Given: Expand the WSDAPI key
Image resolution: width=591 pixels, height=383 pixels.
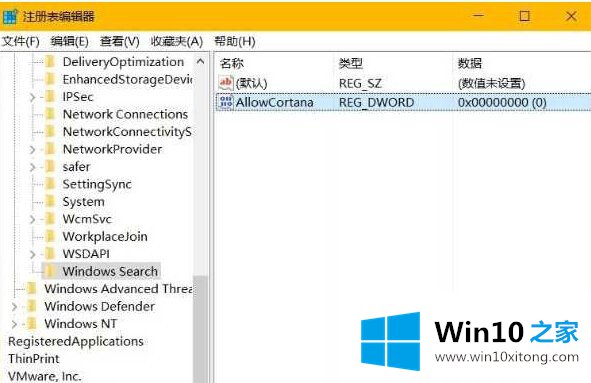Looking at the screenshot, I should point(32,254).
